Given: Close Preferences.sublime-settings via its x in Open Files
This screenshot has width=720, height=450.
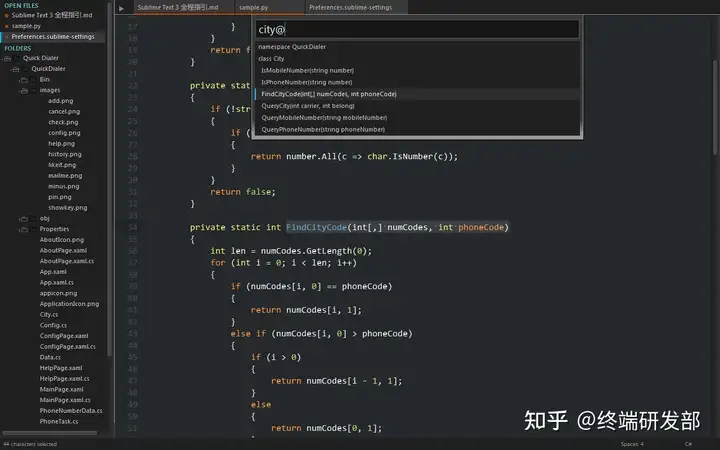Looking at the screenshot, I should [6, 37].
